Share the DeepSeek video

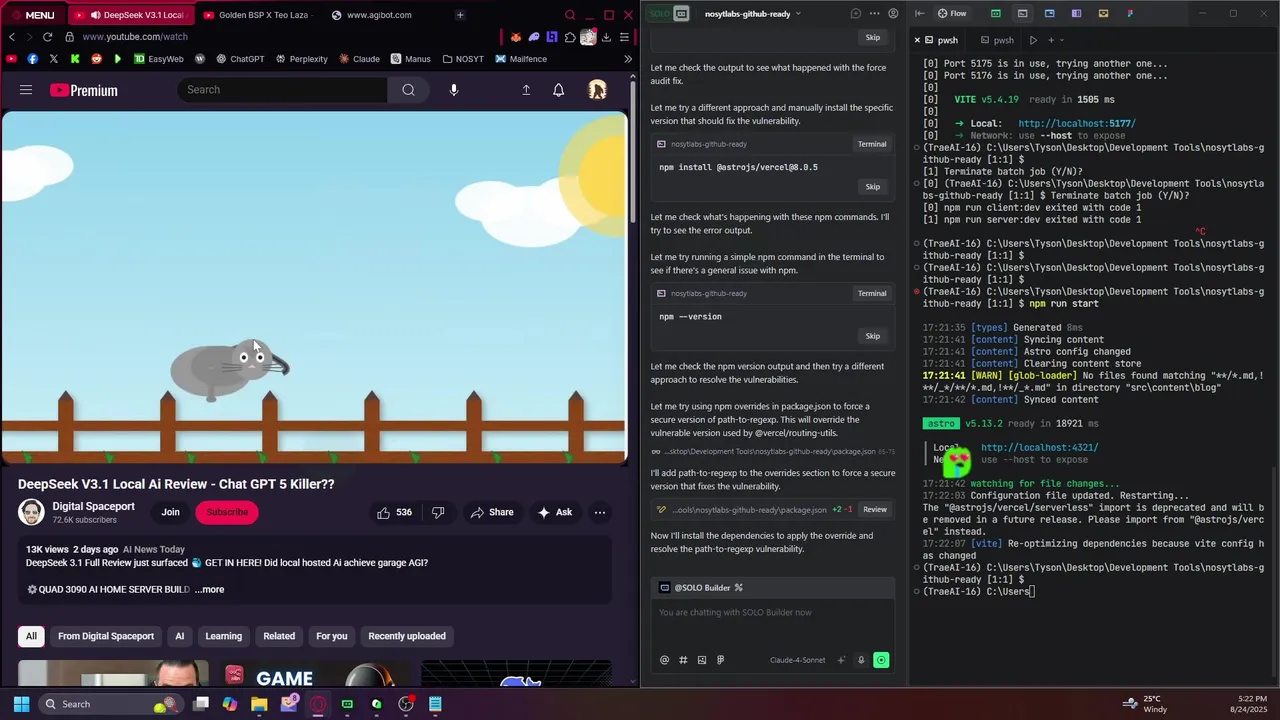pyautogui.click(x=492, y=512)
